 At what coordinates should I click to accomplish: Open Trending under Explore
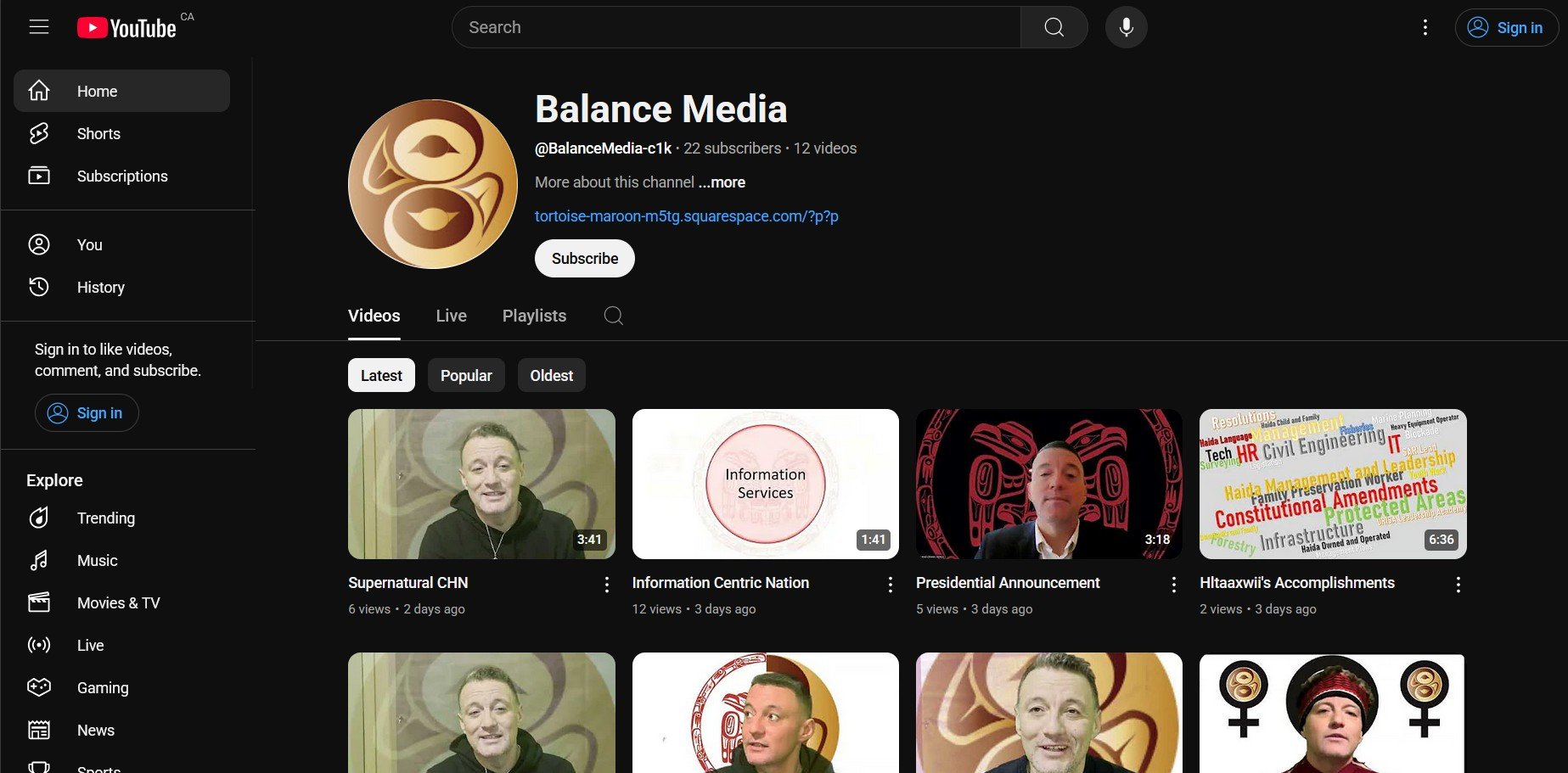coord(121,518)
